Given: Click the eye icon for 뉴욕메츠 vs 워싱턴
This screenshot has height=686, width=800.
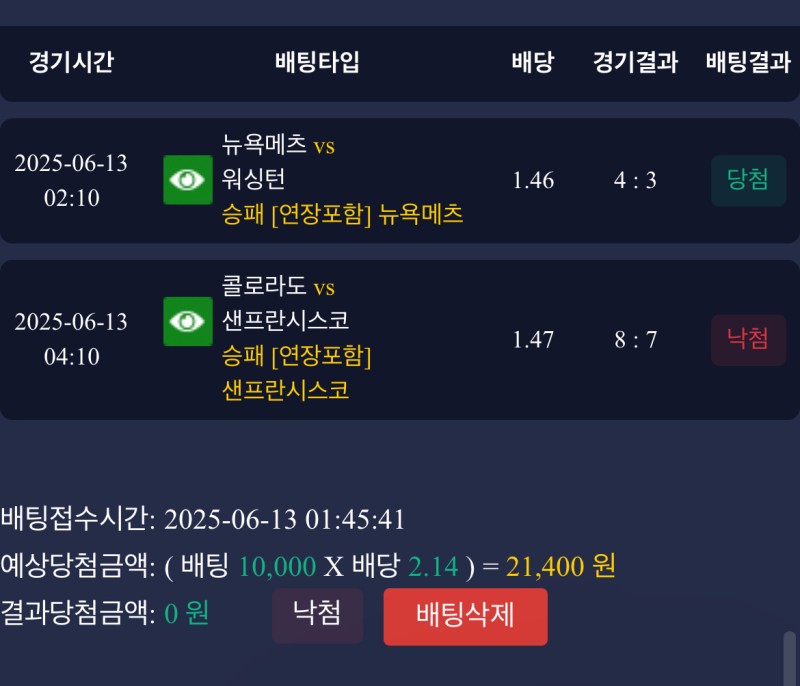Looking at the screenshot, I should pos(188,180).
